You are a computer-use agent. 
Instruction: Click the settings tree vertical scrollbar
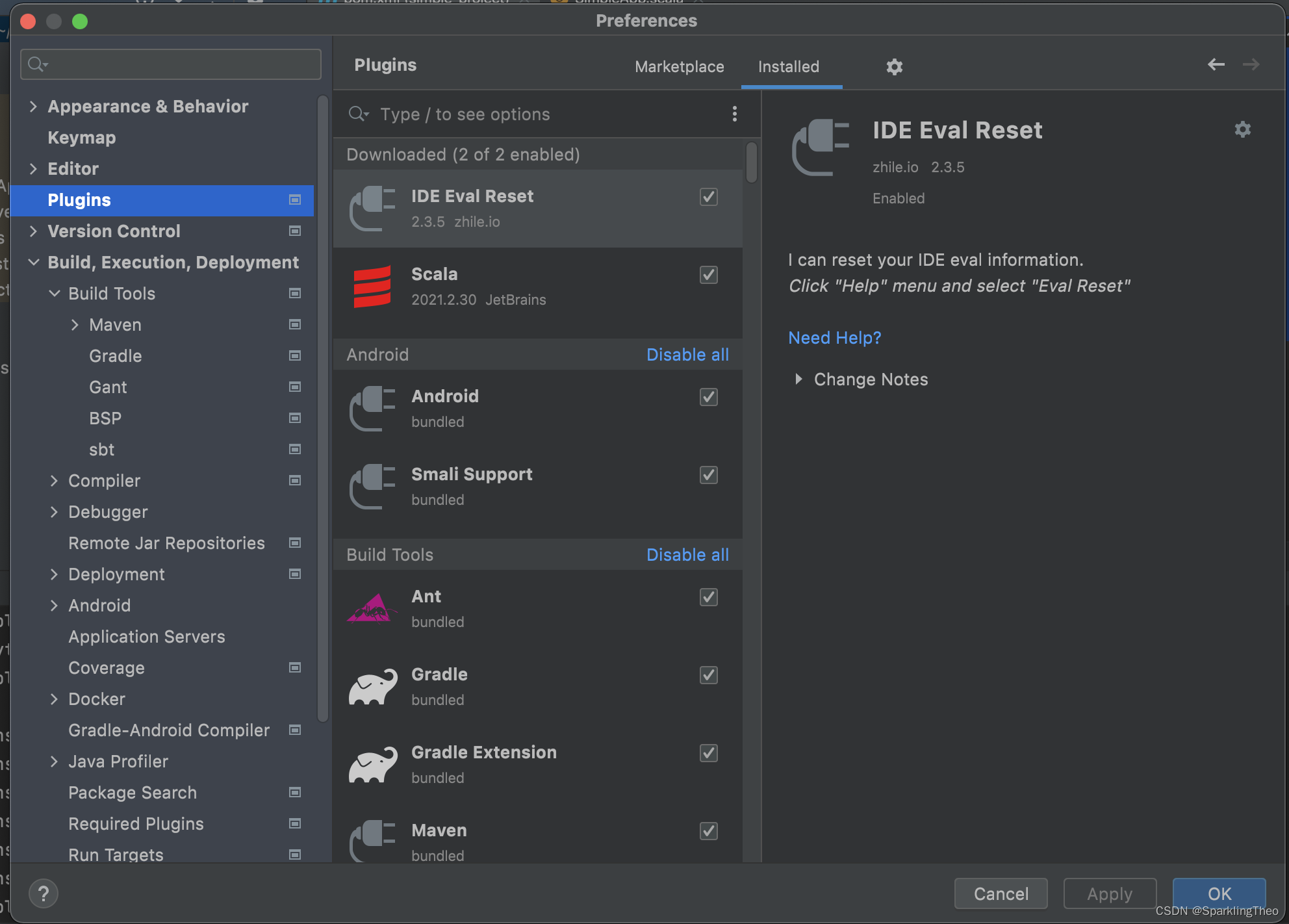pos(323,409)
